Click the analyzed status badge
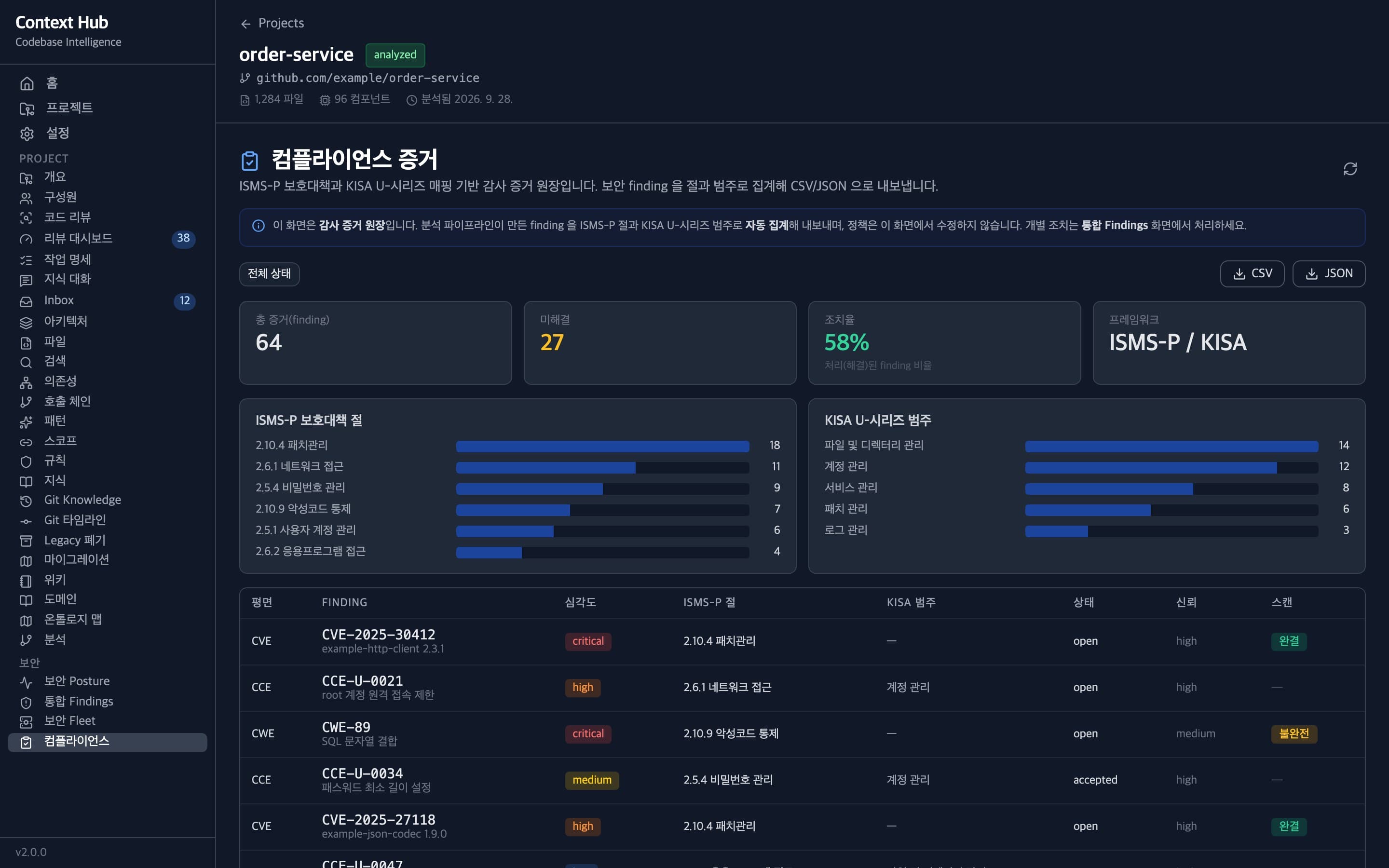Image resolution: width=1389 pixels, height=868 pixels. (x=395, y=55)
